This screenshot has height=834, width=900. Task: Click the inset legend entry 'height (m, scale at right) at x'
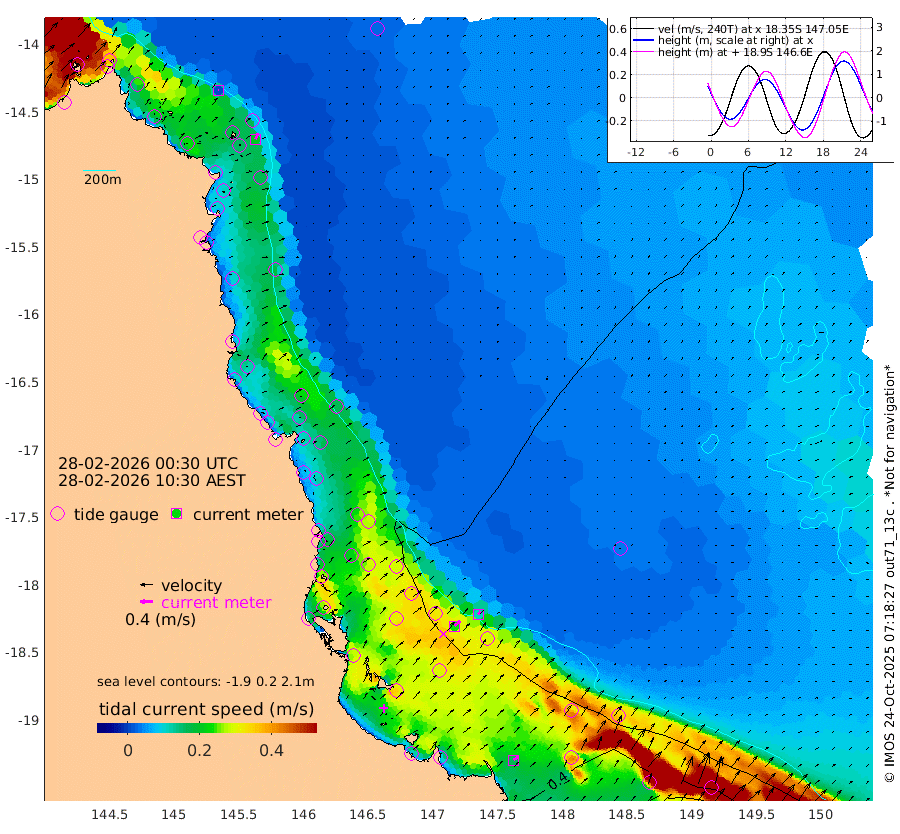(735, 40)
